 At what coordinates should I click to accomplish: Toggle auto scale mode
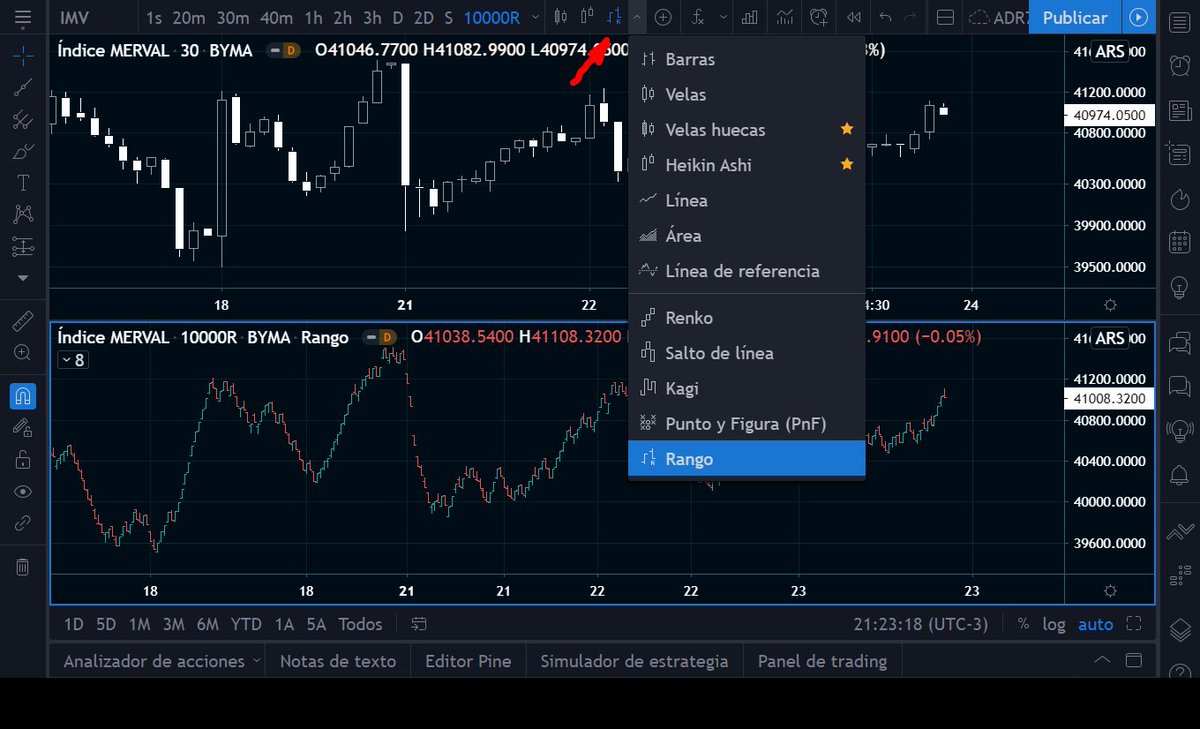(1095, 624)
